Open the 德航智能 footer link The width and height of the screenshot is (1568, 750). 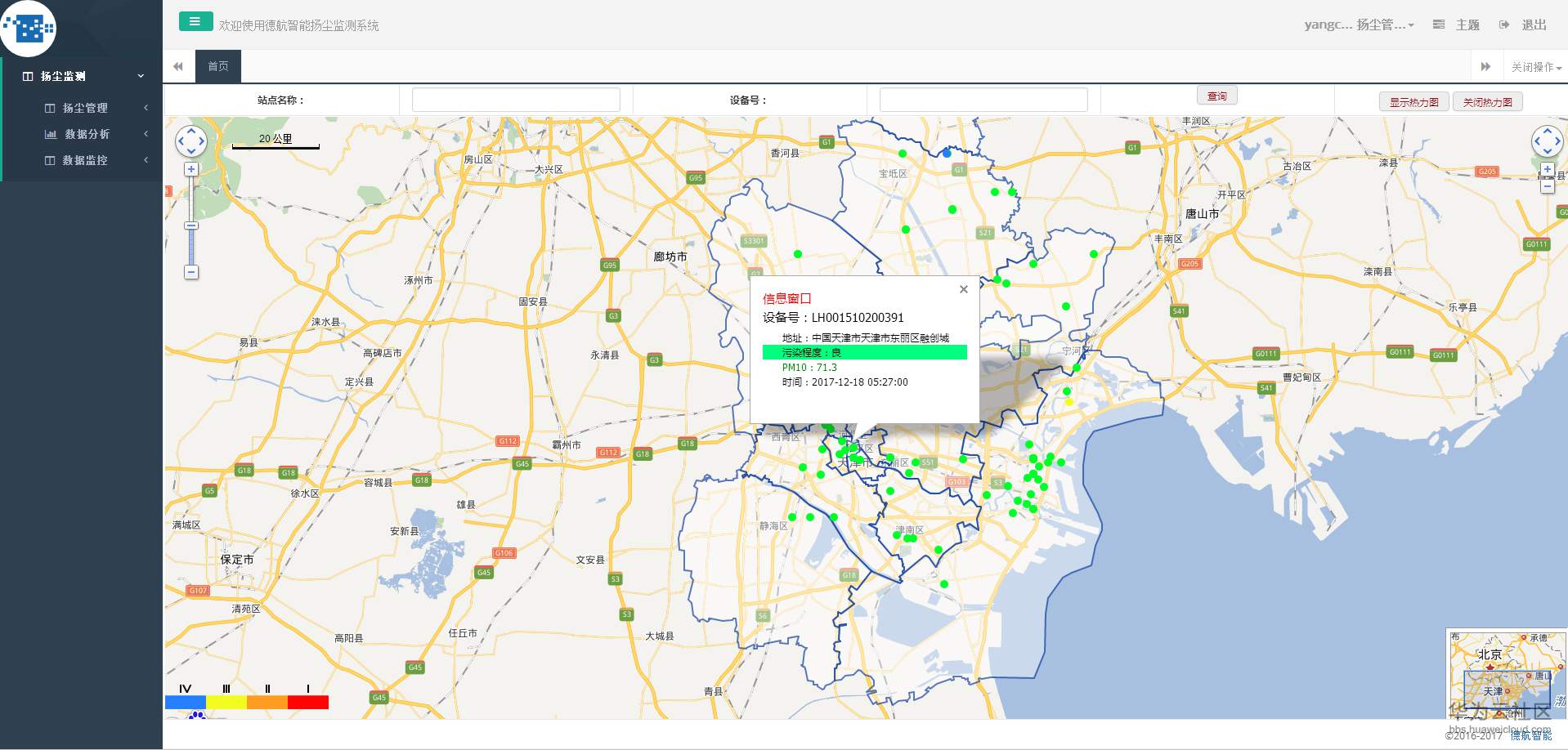1530,735
